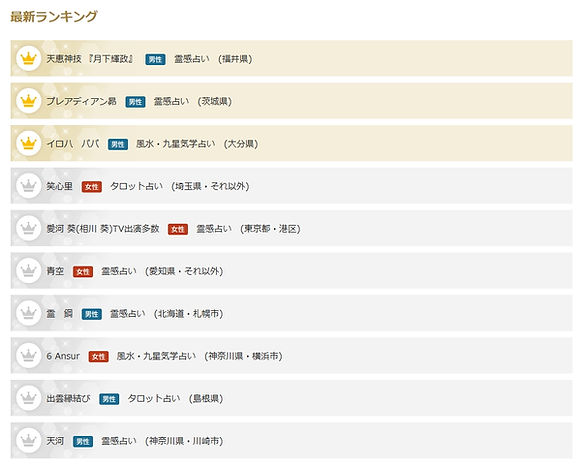Click the (大分県) location text

tap(241, 144)
